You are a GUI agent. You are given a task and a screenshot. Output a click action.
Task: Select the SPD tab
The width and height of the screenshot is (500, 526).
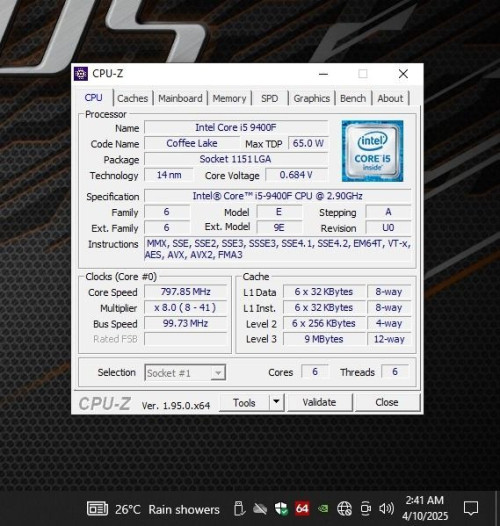click(x=269, y=98)
